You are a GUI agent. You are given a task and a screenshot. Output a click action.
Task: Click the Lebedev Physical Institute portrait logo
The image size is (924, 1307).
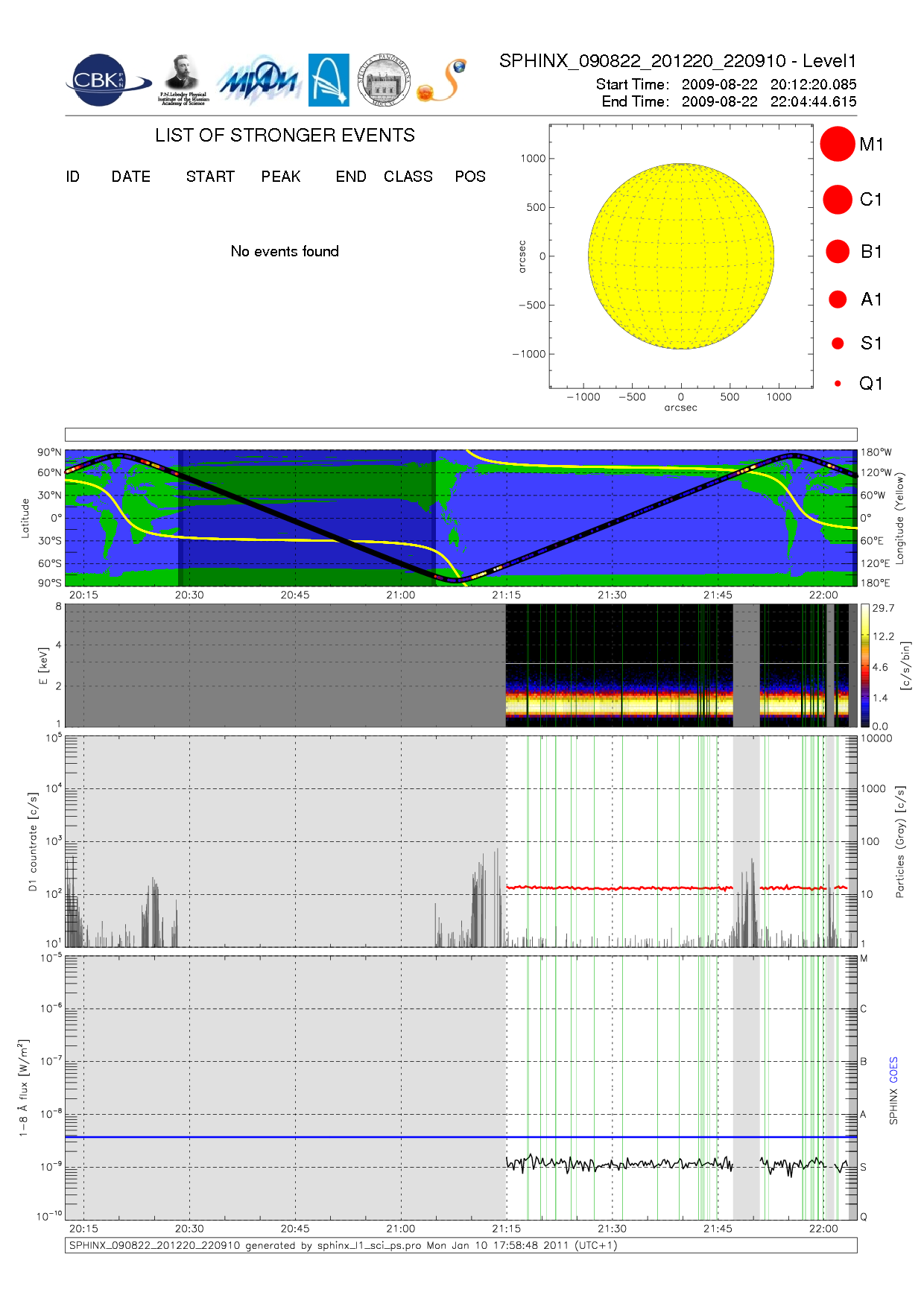click(183, 80)
